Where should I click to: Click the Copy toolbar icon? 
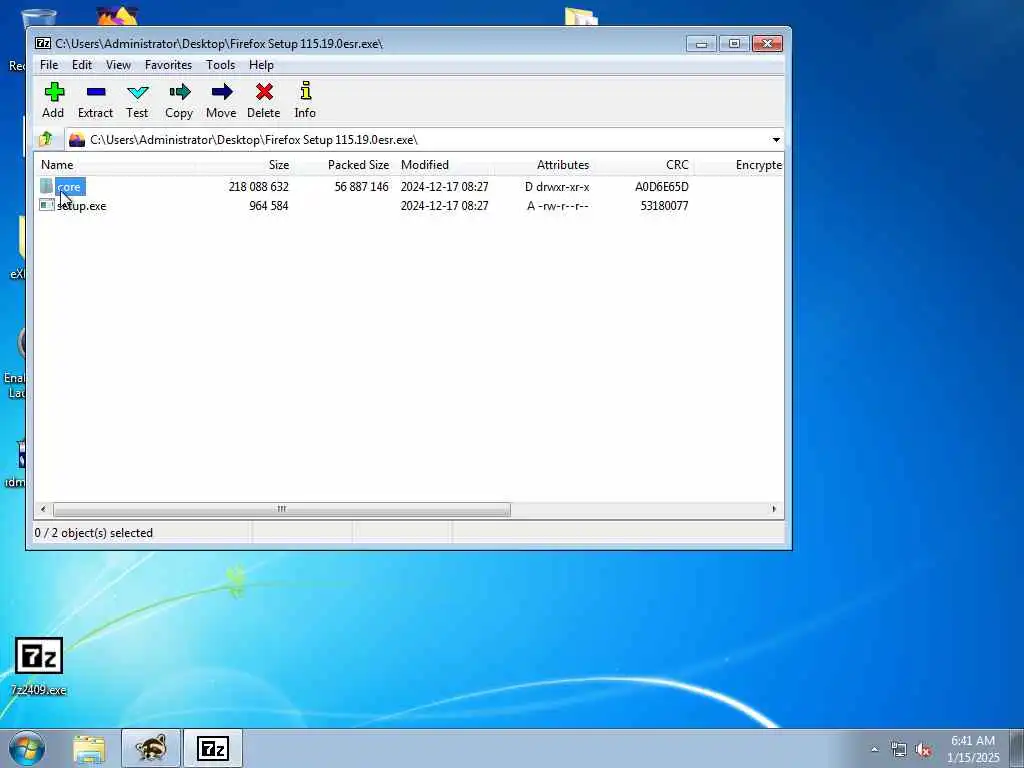[x=179, y=92]
